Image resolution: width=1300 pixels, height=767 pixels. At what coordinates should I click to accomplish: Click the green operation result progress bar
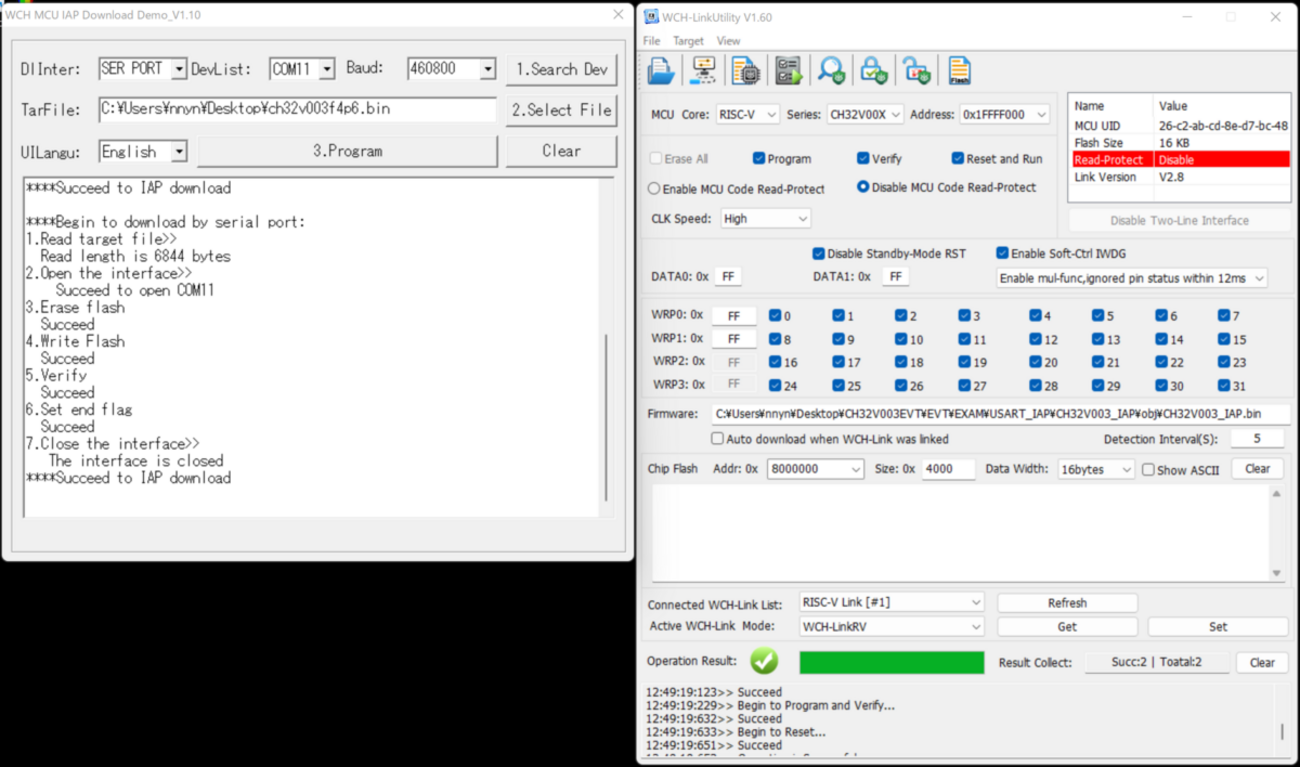coord(891,662)
